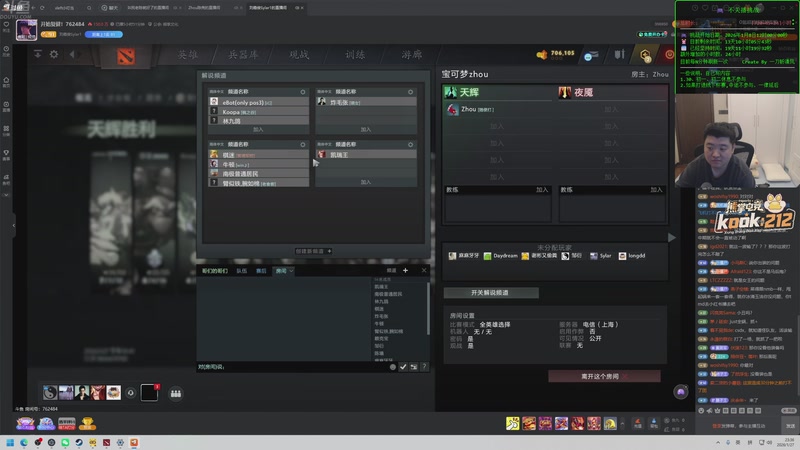The height and width of the screenshot is (450, 800).
Task: Join Dire coach slot via 加入
Action: [656, 190]
